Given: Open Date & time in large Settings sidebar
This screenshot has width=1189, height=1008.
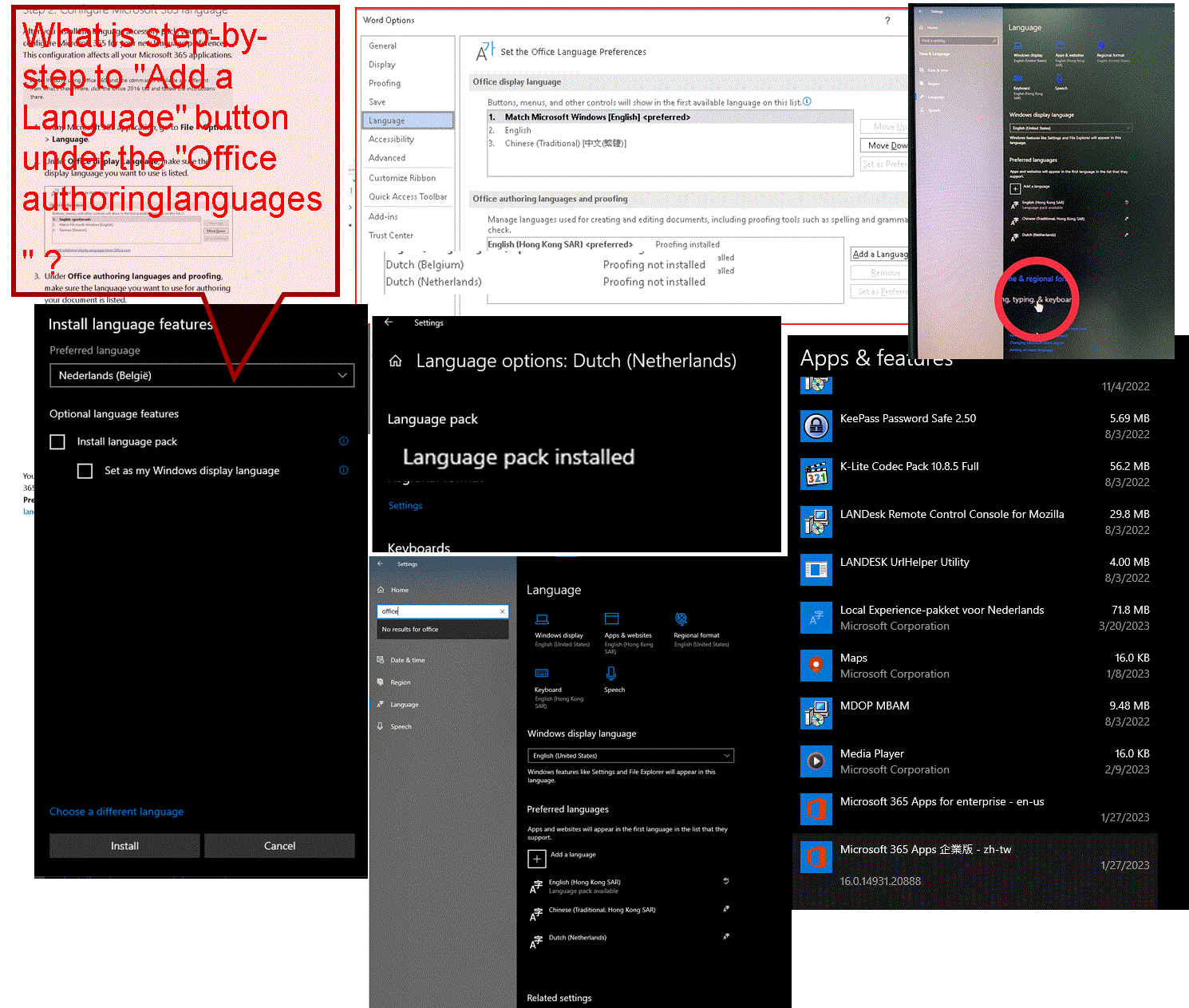Looking at the screenshot, I should coord(407,660).
